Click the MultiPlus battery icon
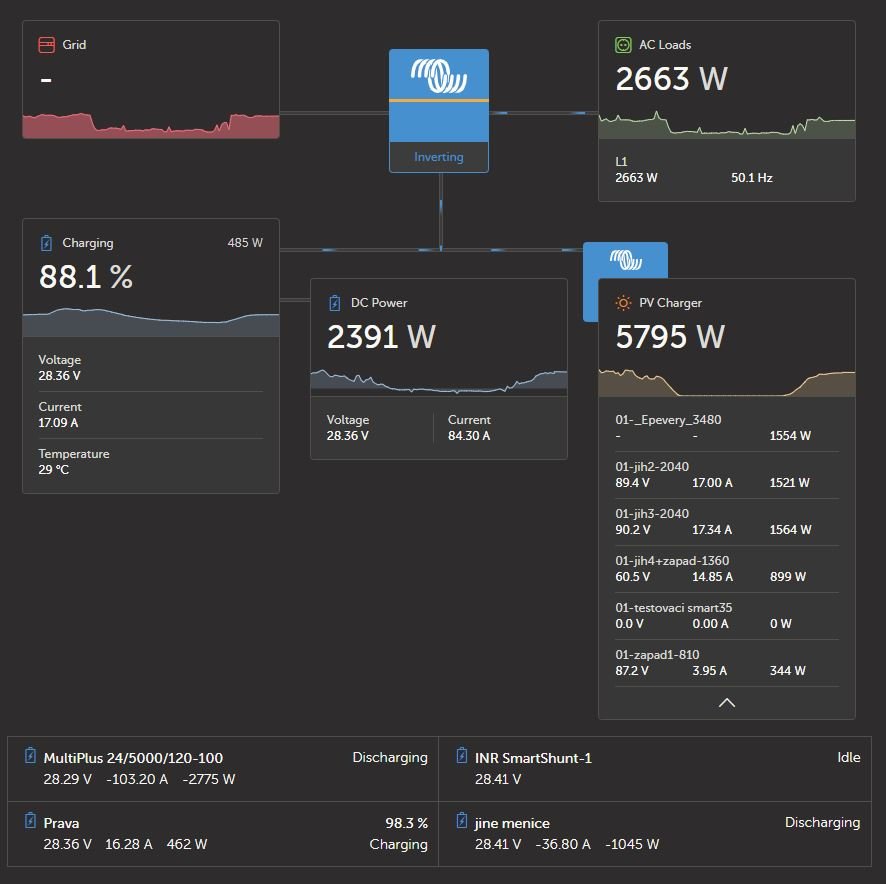The width and height of the screenshot is (886, 884). point(30,757)
